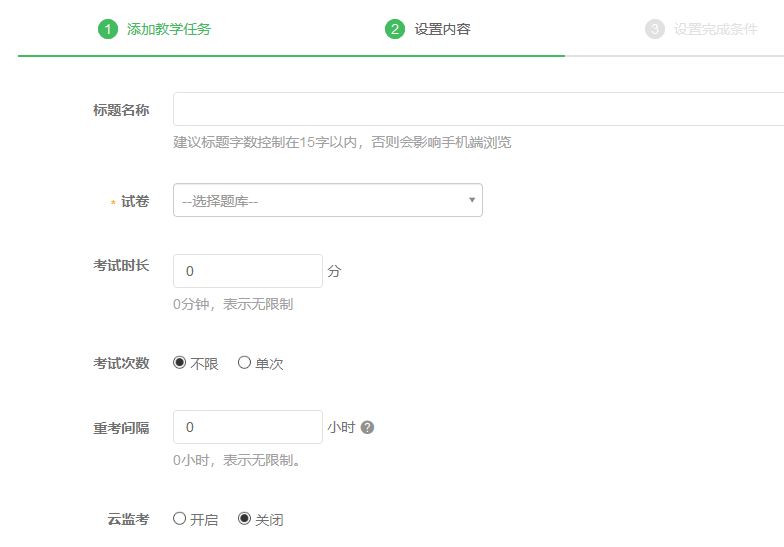Image resolution: width=784 pixels, height=547 pixels.
Task: Click the 考试时长 minutes input box
Action: point(248,271)
